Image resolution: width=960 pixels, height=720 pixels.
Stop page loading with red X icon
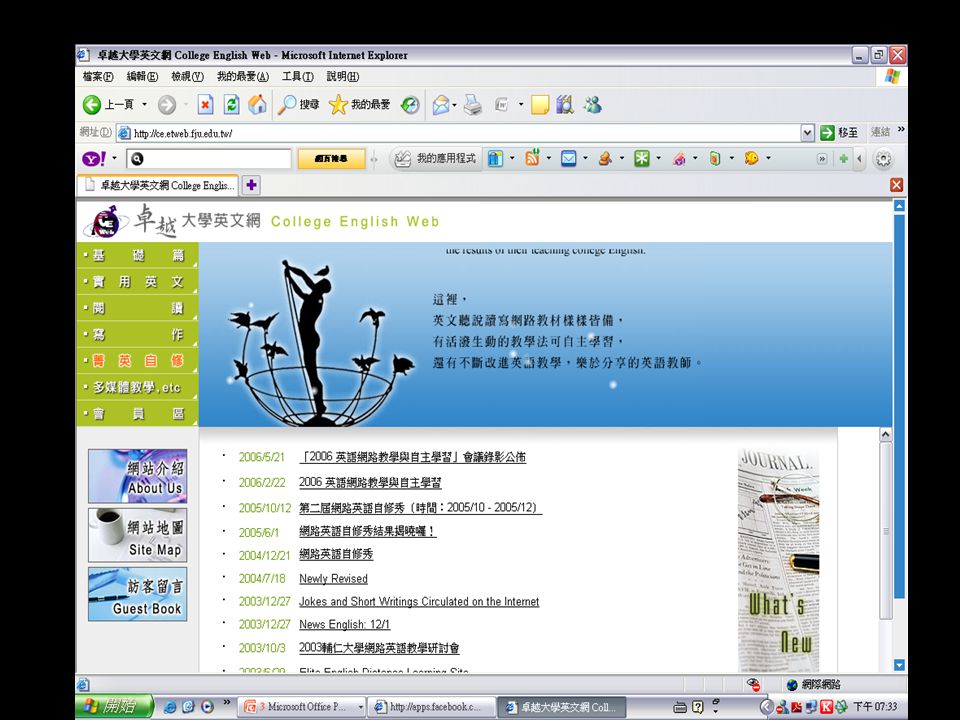[205, 105]
